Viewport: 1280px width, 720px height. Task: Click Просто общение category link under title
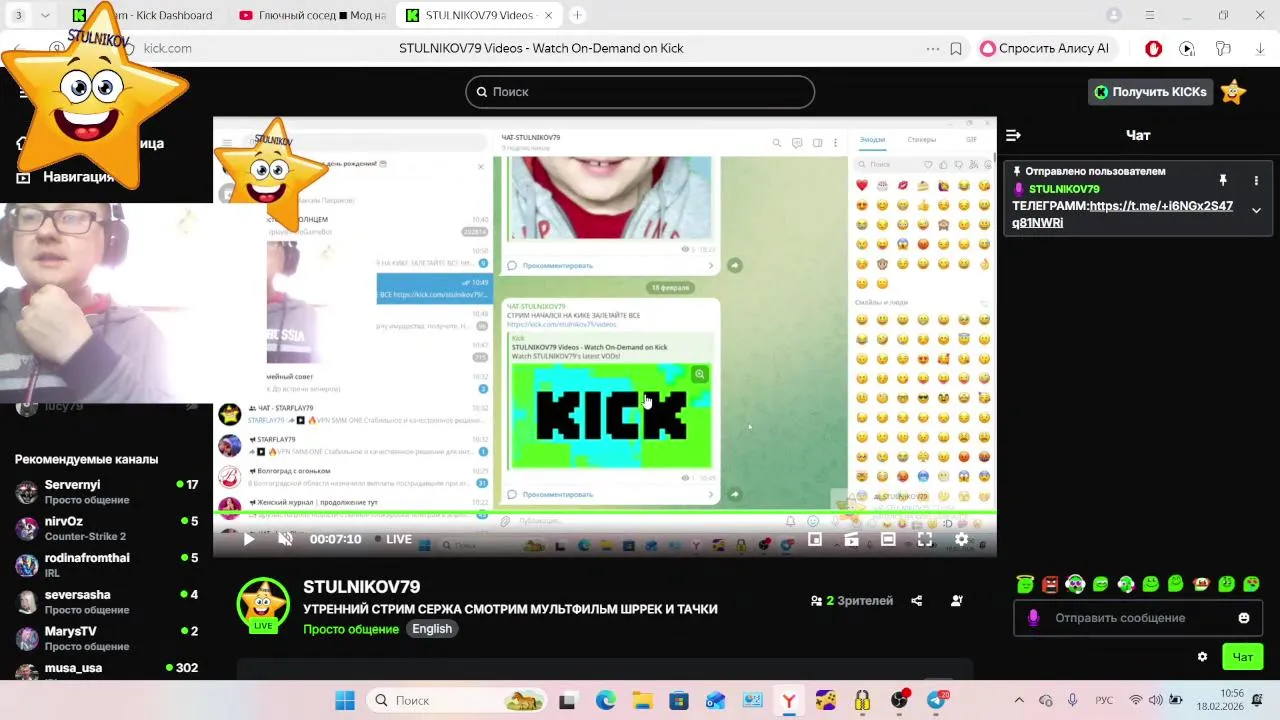(x=351, y=629)
